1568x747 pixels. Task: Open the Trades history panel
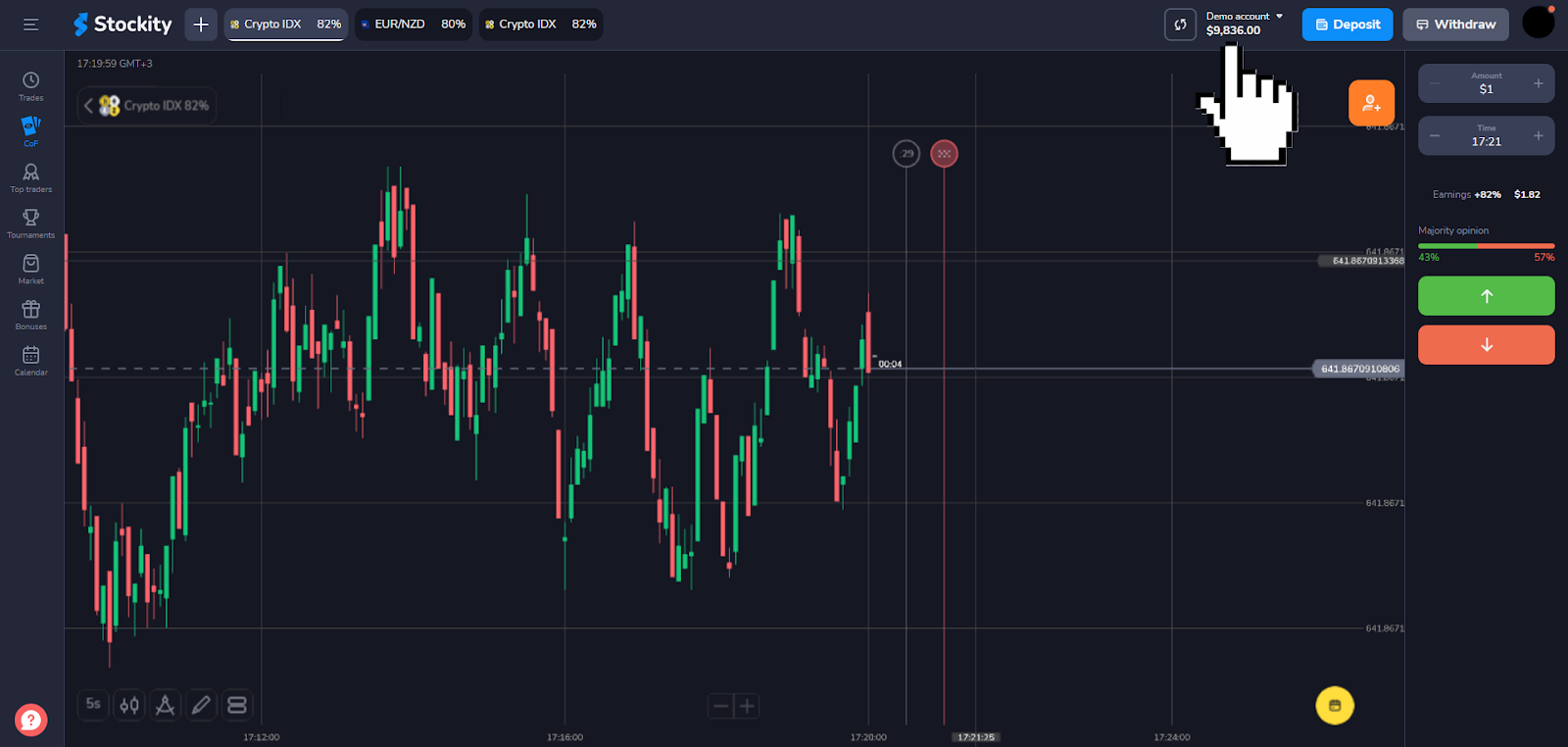click(x=30, y=85)
